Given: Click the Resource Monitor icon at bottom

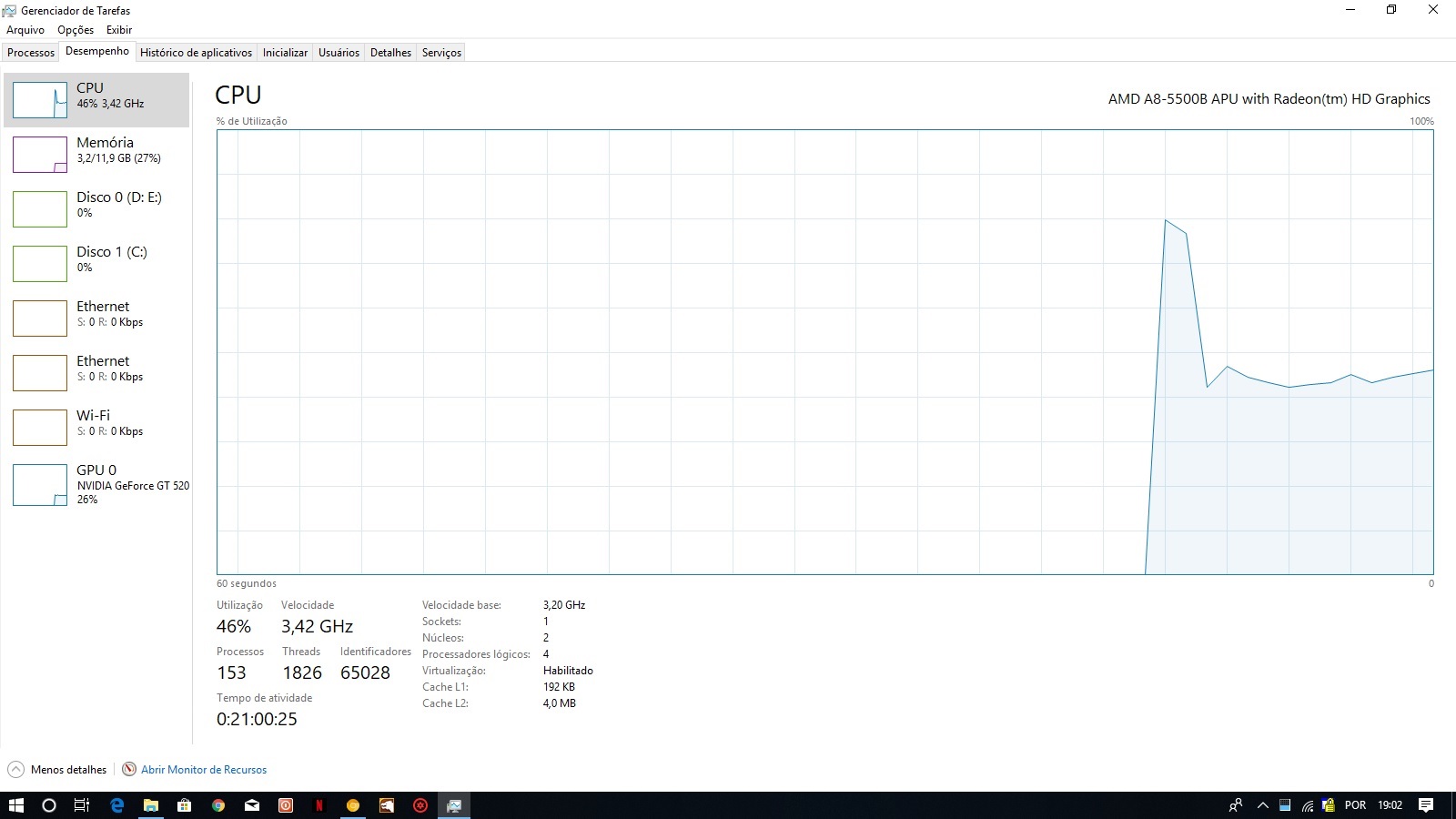Looking at the screenshot, I should (129, 770).
